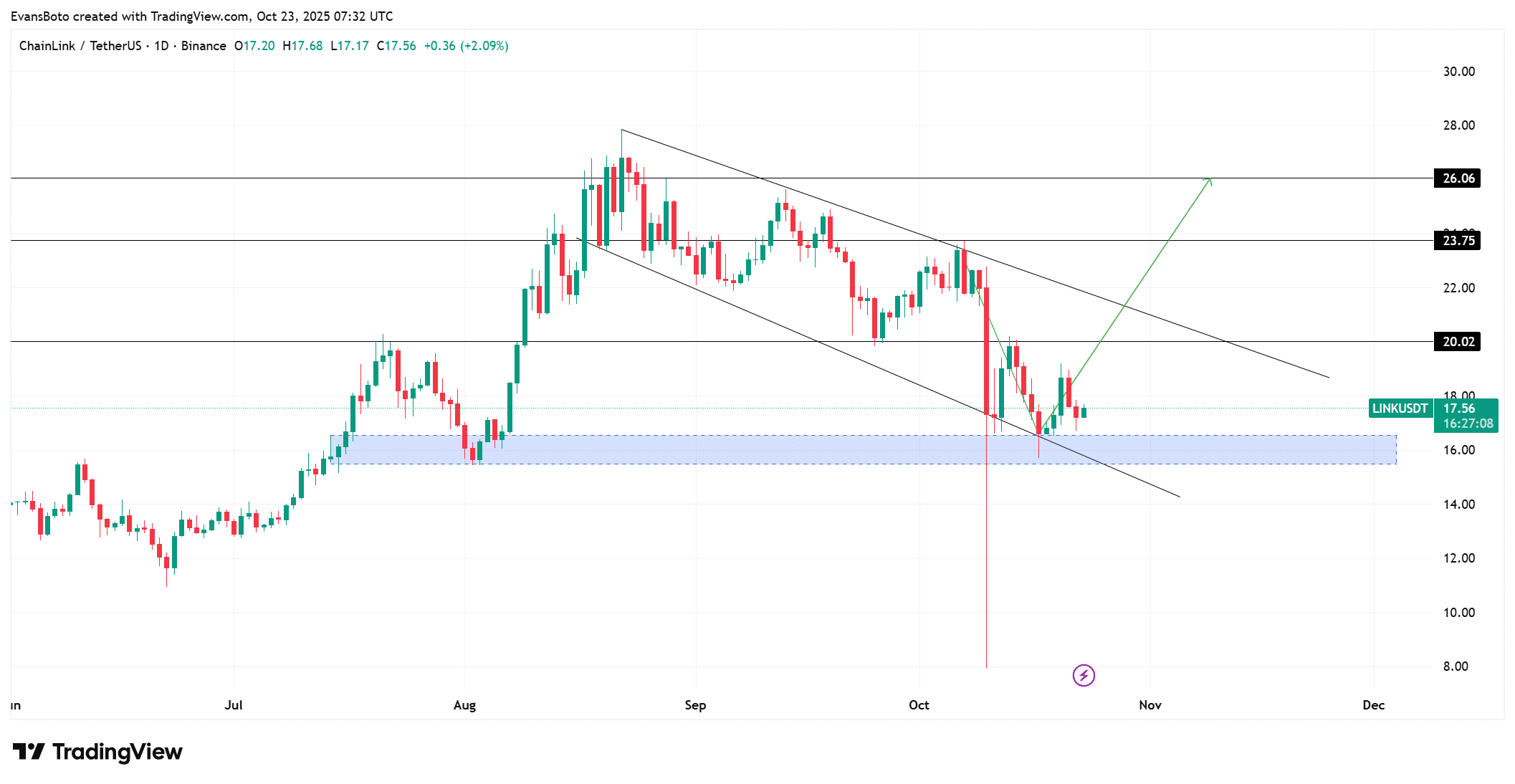This screenshot has height=784, width=1515.
Task: Click the 30.00 price scale label
Action: [x=1458, y=72]
